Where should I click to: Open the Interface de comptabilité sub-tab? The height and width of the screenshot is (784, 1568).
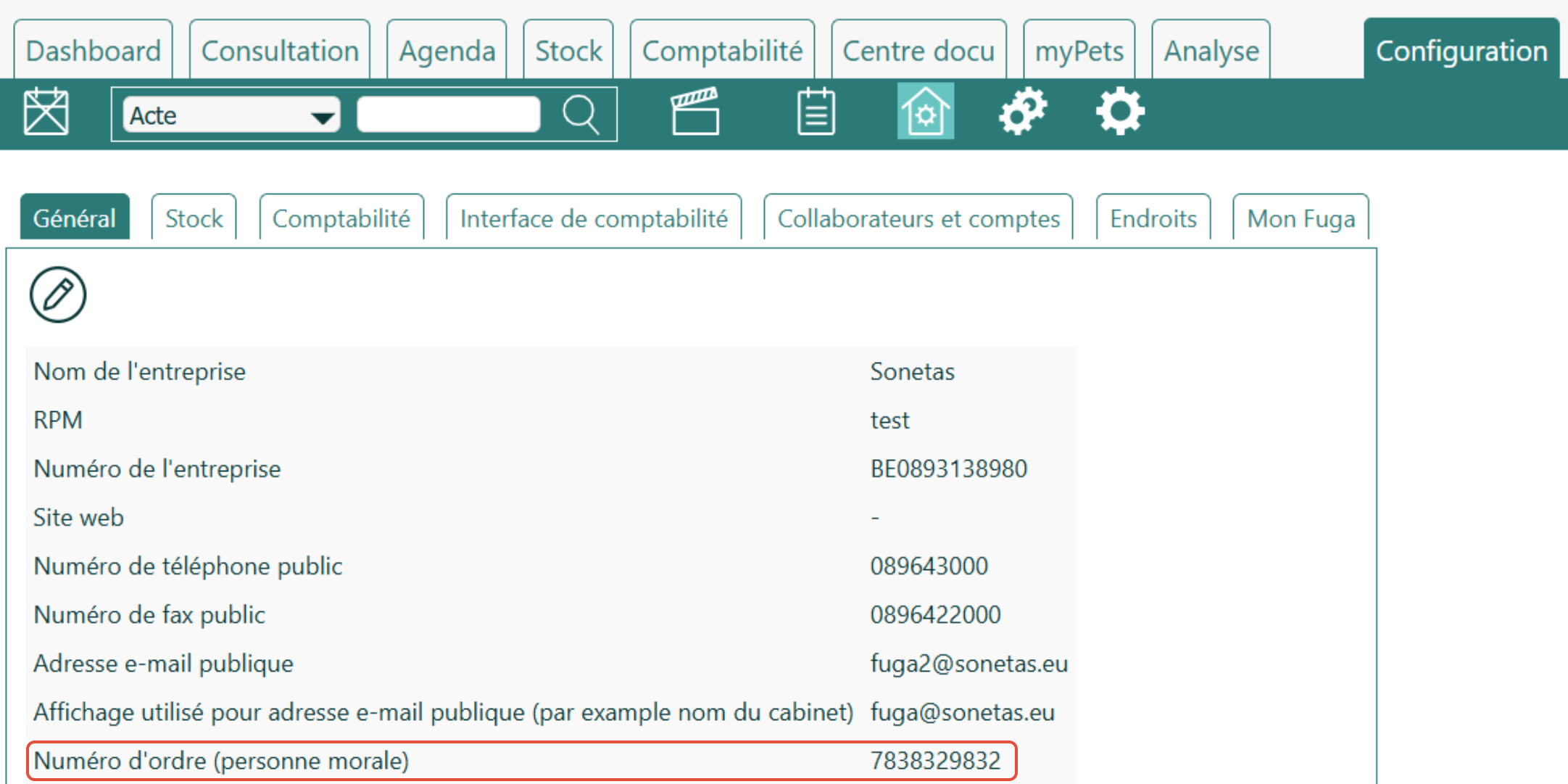(x=594, y=218)
